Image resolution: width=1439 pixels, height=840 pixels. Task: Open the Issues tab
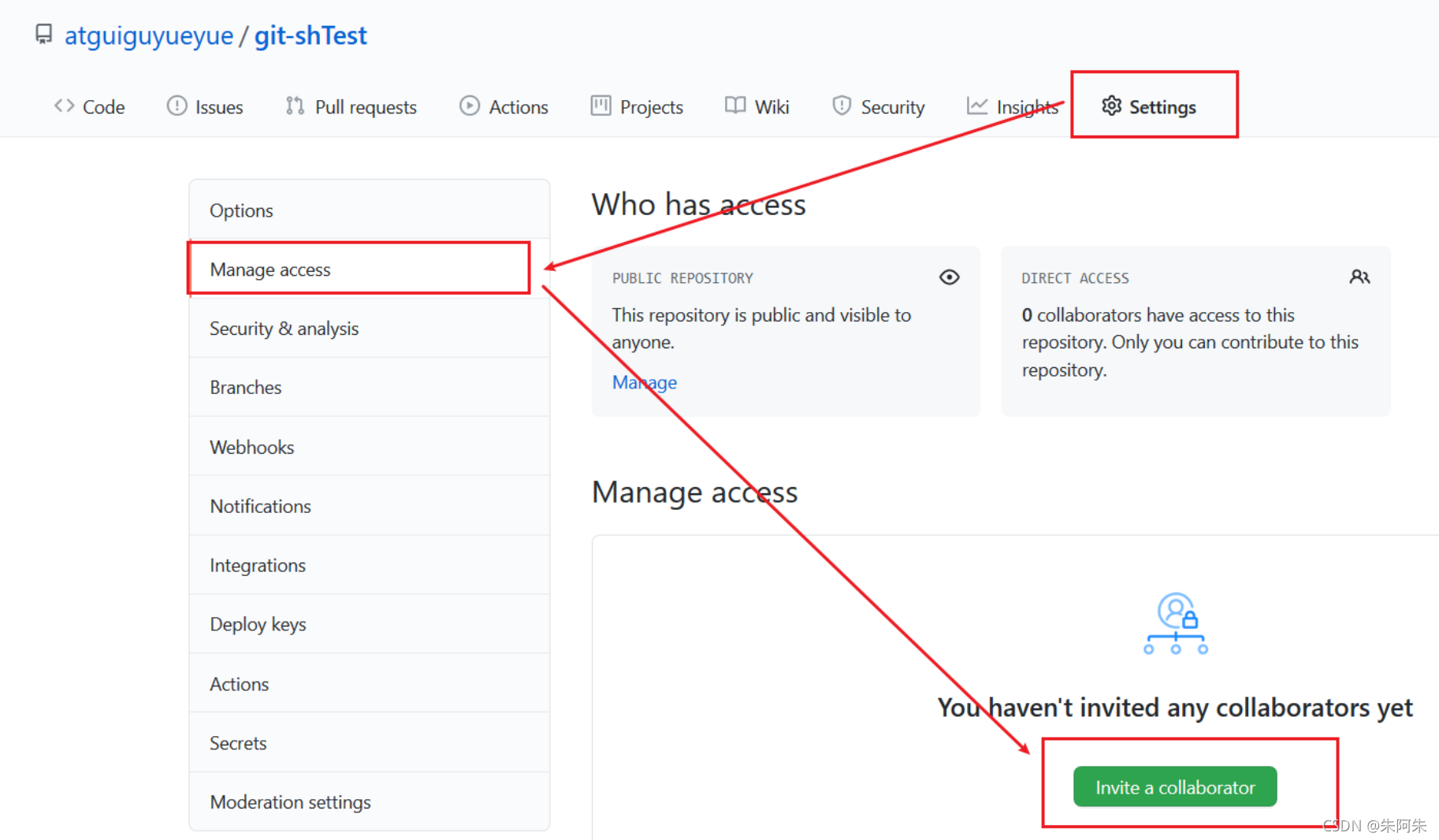205,106
